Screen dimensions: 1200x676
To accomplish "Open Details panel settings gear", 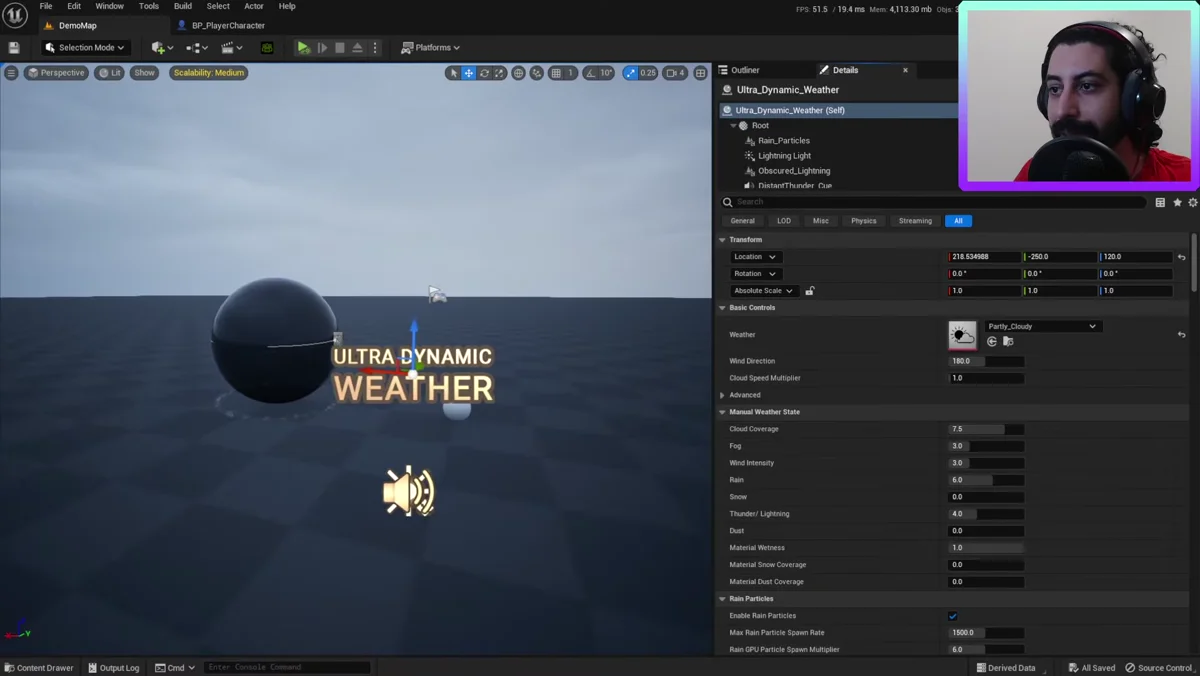I will (x=1192, y=202).
